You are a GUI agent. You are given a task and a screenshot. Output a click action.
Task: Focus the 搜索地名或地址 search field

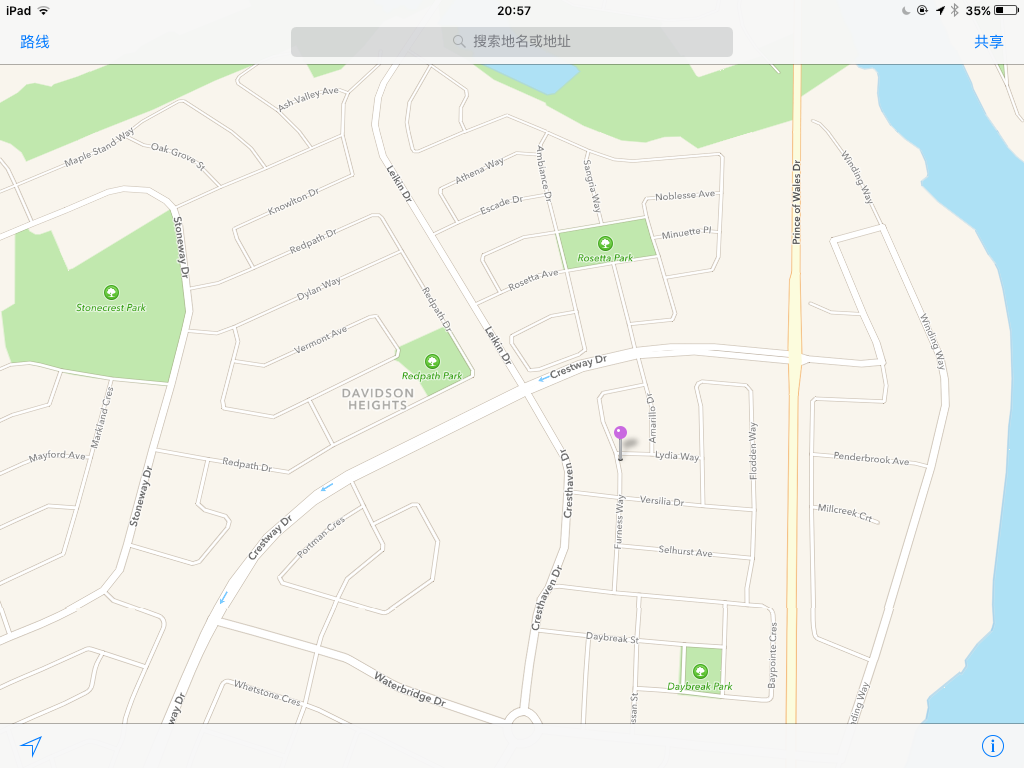click(511, 42)
